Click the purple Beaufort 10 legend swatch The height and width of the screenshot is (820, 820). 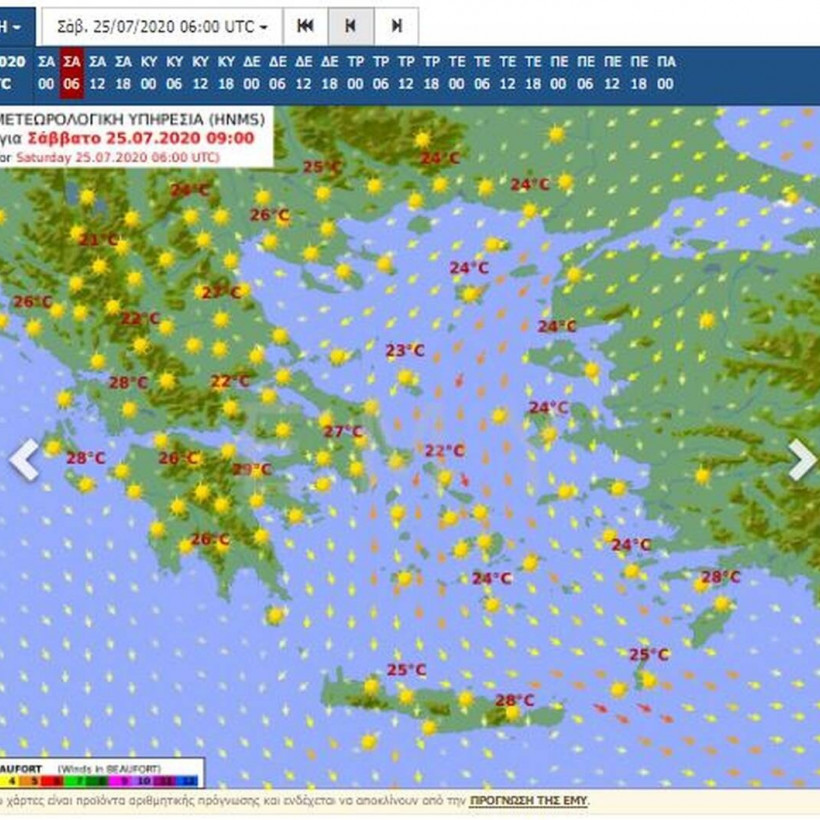(147, 778)
